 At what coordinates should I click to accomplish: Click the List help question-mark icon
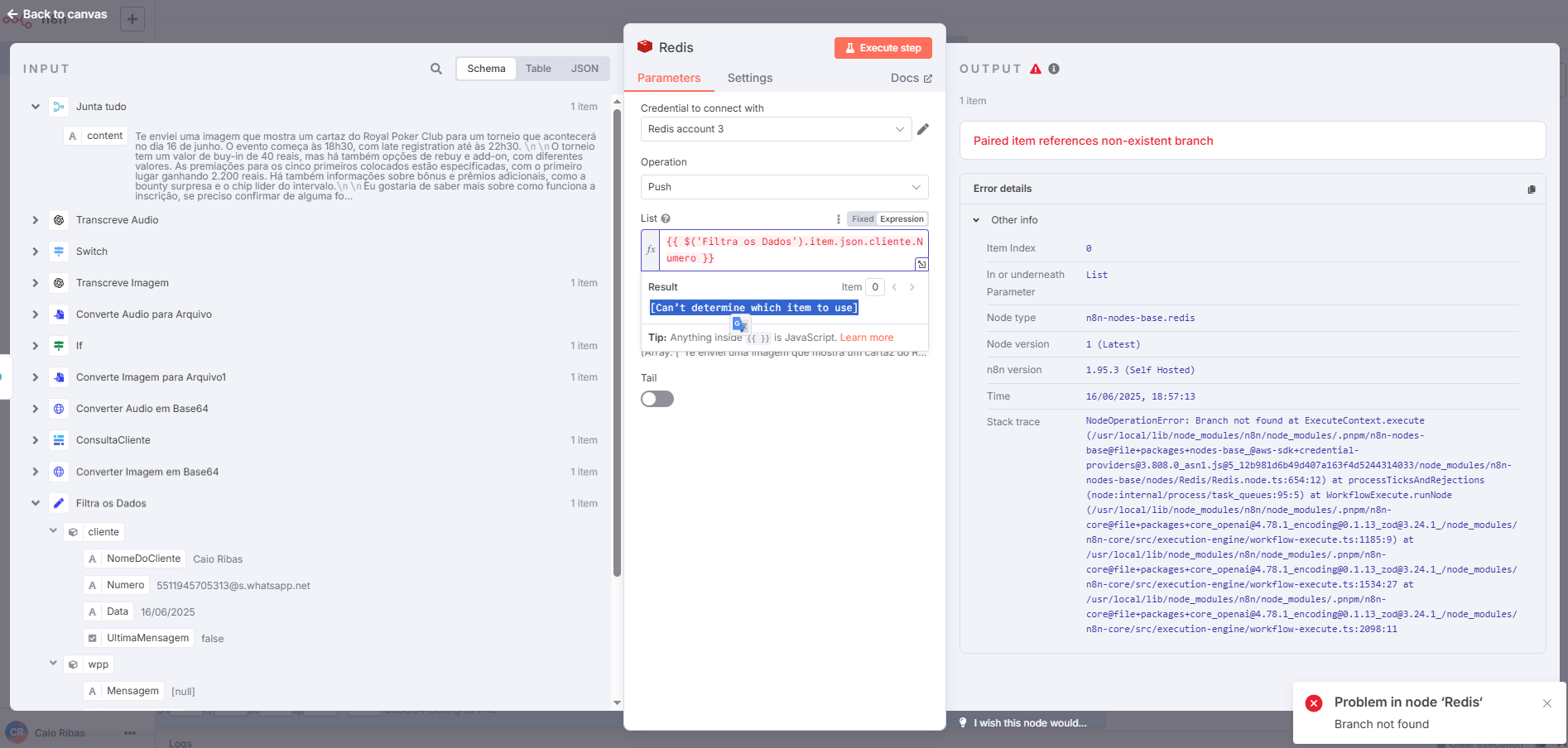[666, 218]
